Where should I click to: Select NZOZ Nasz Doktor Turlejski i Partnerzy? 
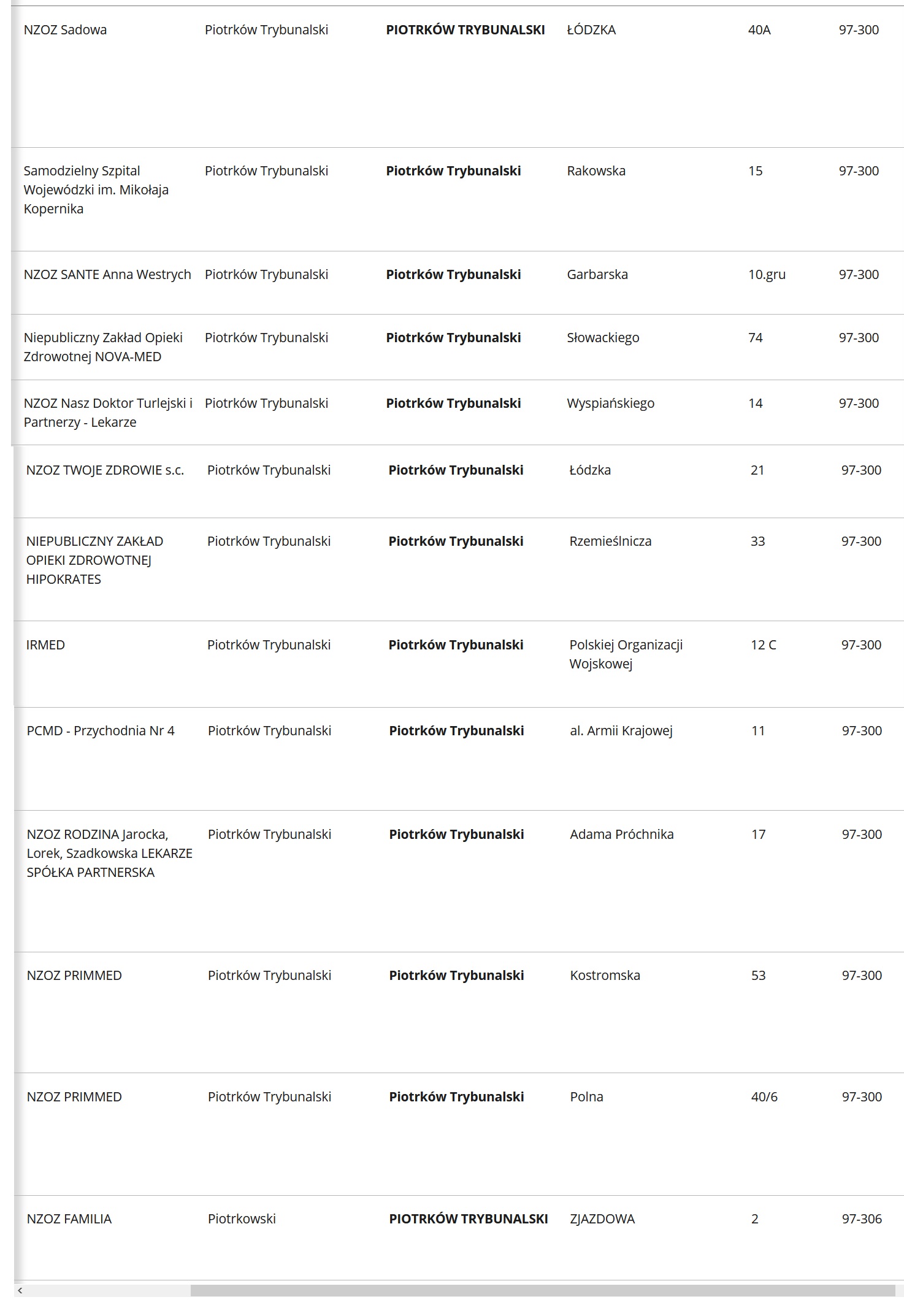(x=108, y=413)
